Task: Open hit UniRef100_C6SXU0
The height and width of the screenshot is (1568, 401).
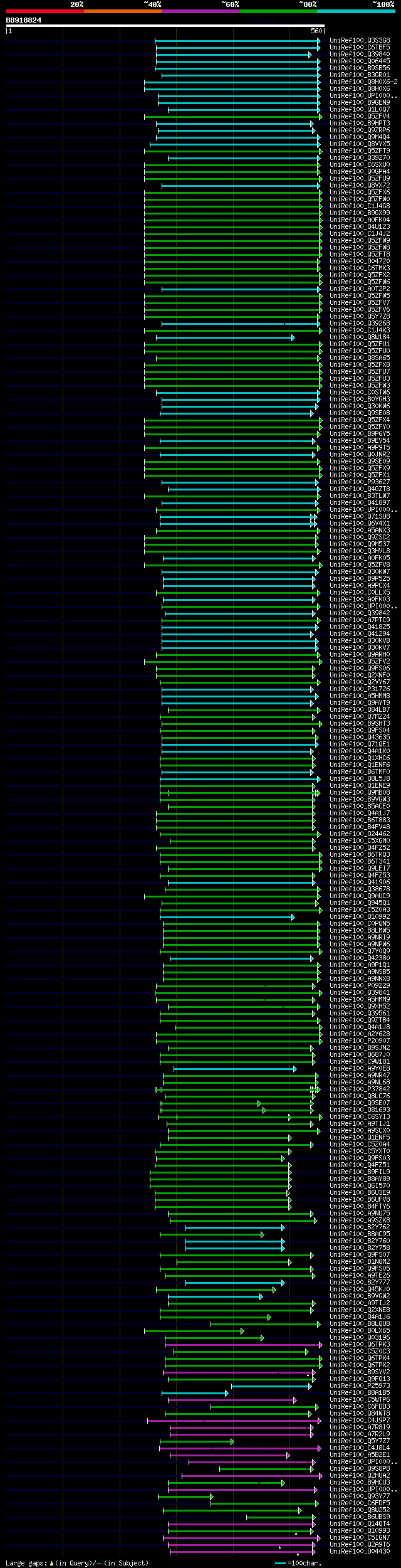Action: (x=360, y=165)
